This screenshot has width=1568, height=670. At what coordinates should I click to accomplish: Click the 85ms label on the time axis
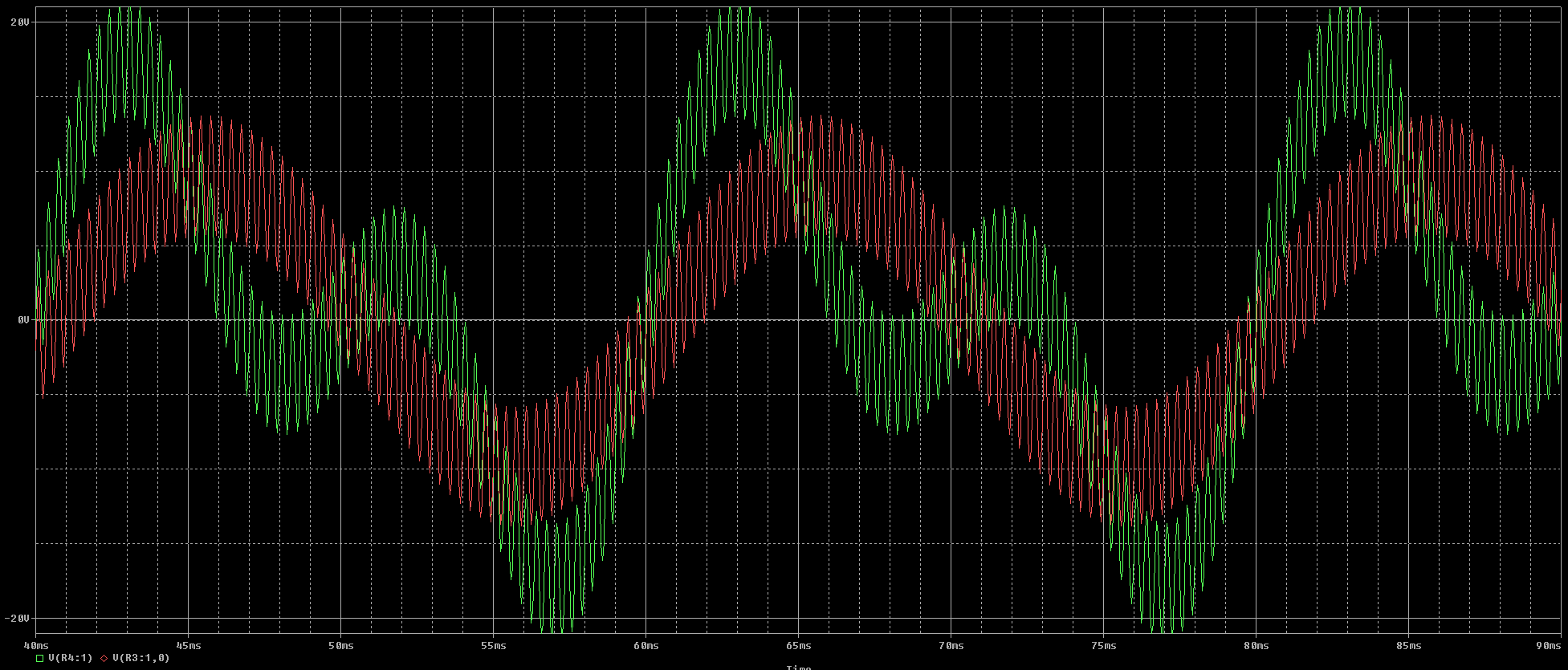[x=1408, y=645]
